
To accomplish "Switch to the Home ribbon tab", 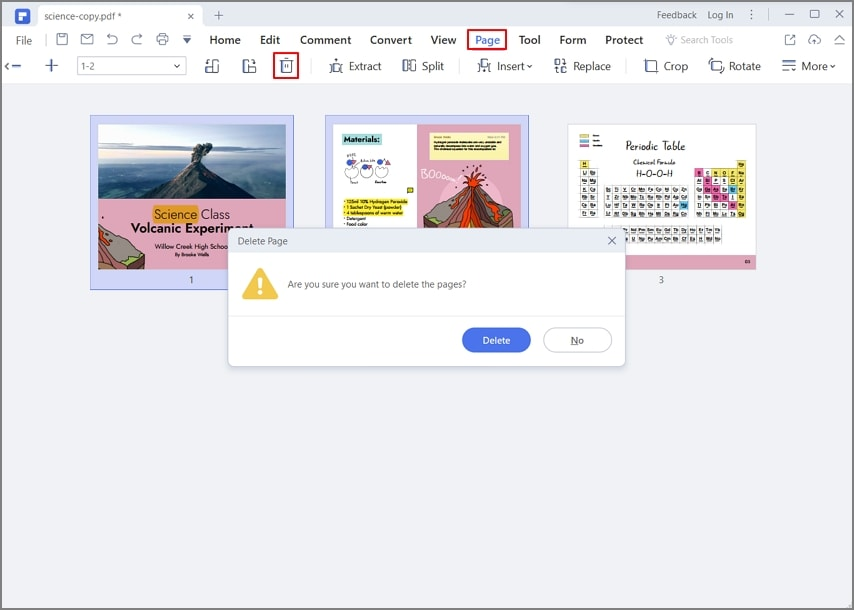I will 224,40.
